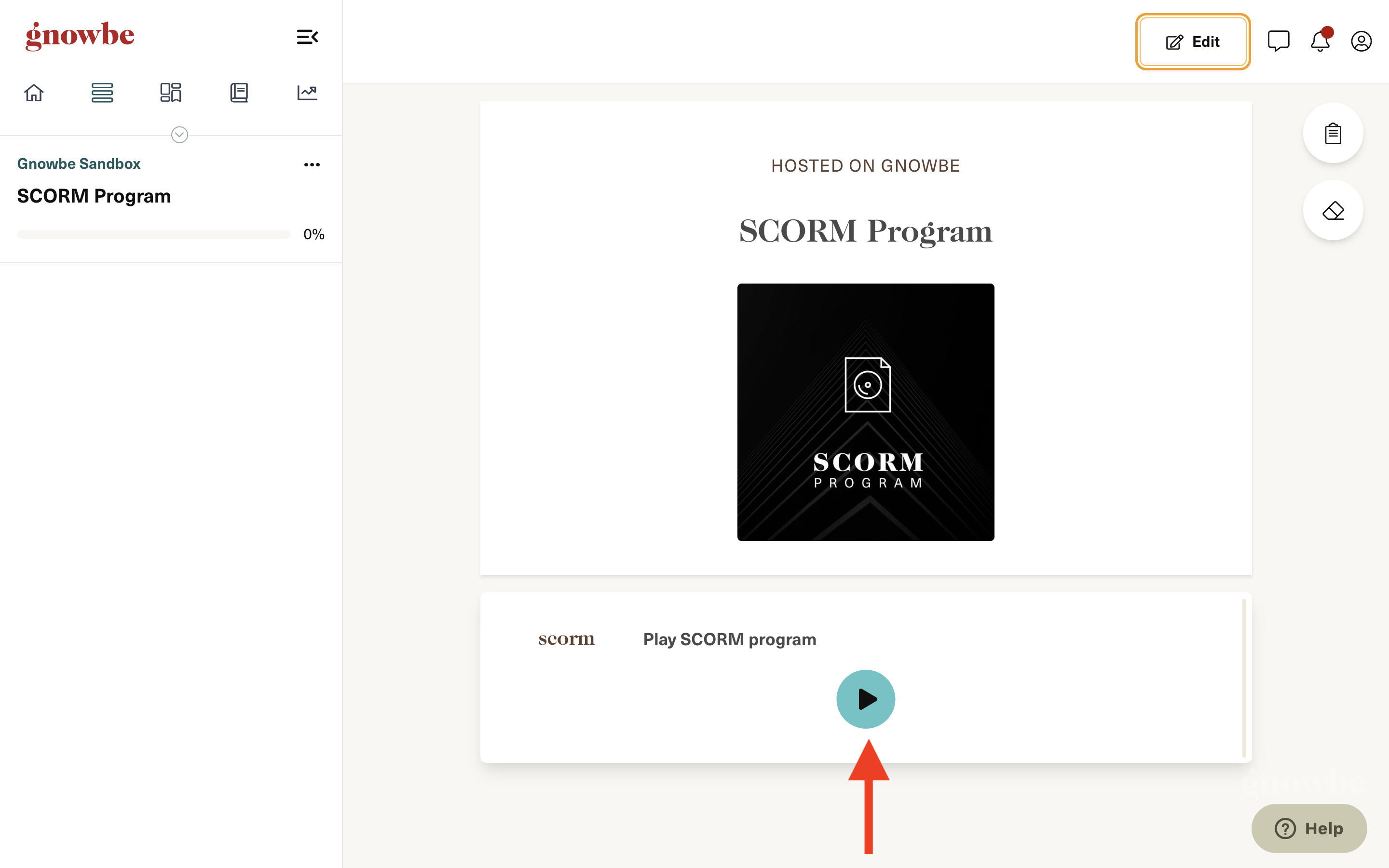This screenshot has width=1389, height=868.
Task: Play the SCORM program
Action: [x=866, y=699]
